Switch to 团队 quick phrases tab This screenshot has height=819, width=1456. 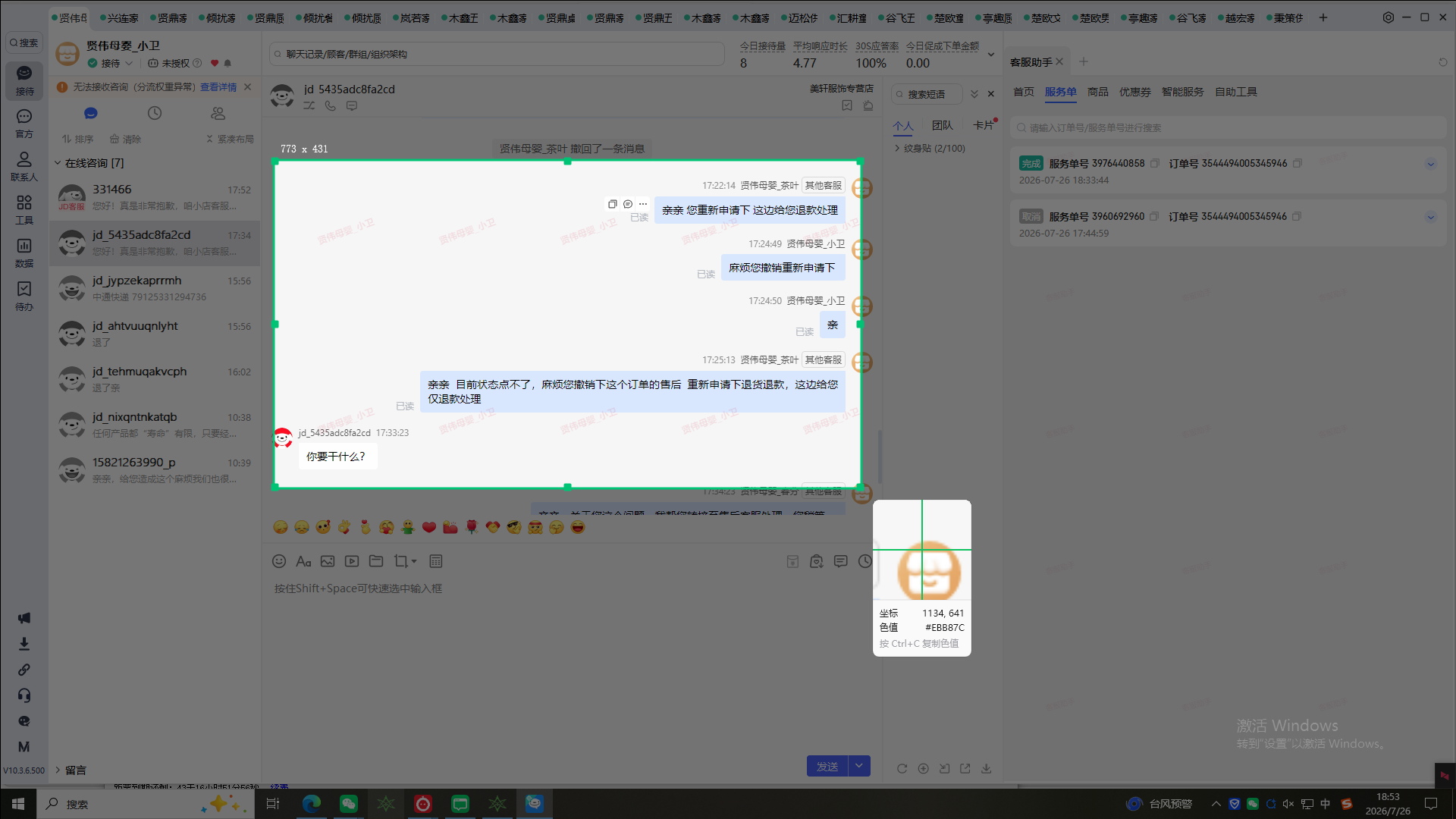[943, 125]
